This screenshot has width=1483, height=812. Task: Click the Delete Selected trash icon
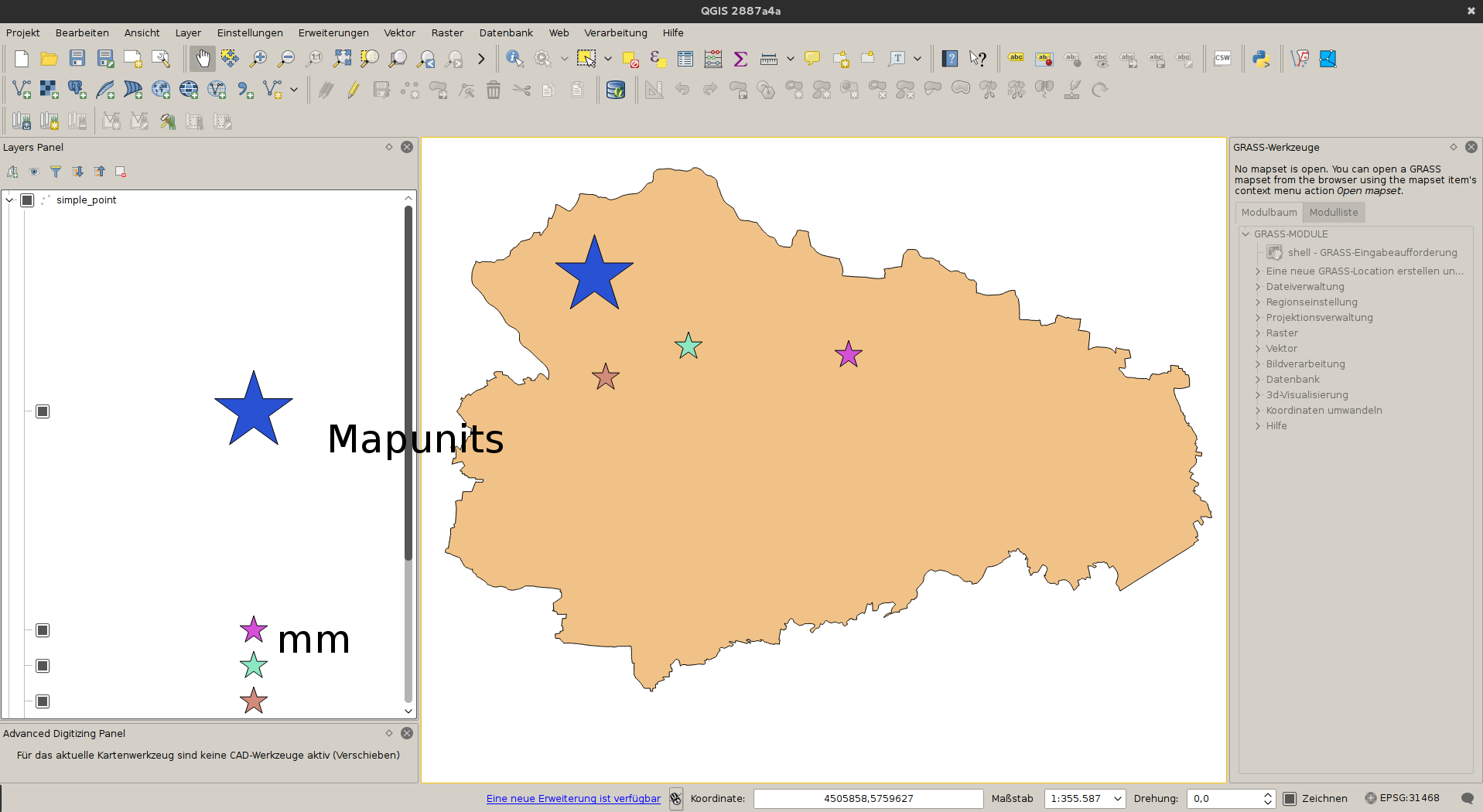pos(494,90)
